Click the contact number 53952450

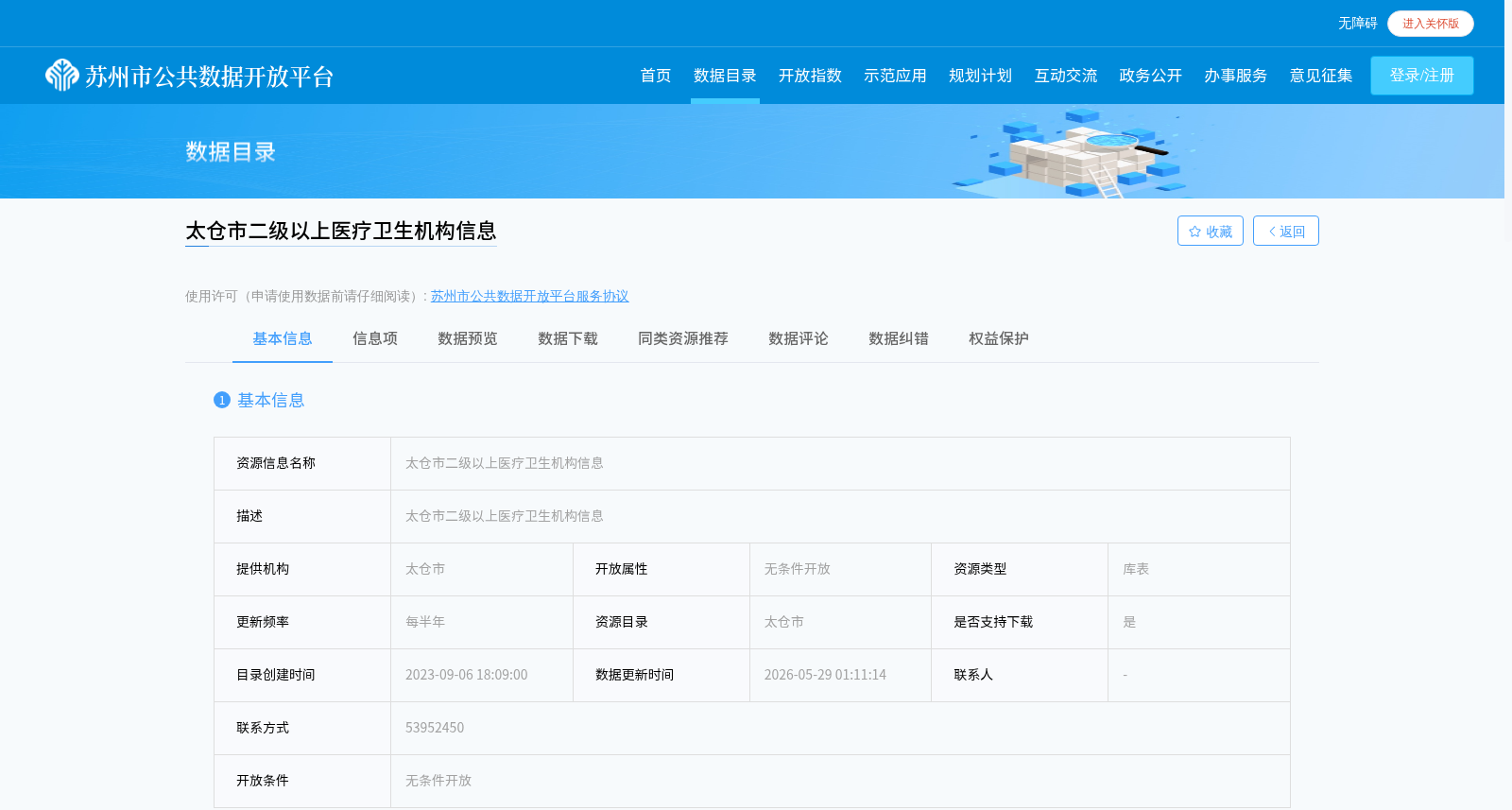pos(435,728)
